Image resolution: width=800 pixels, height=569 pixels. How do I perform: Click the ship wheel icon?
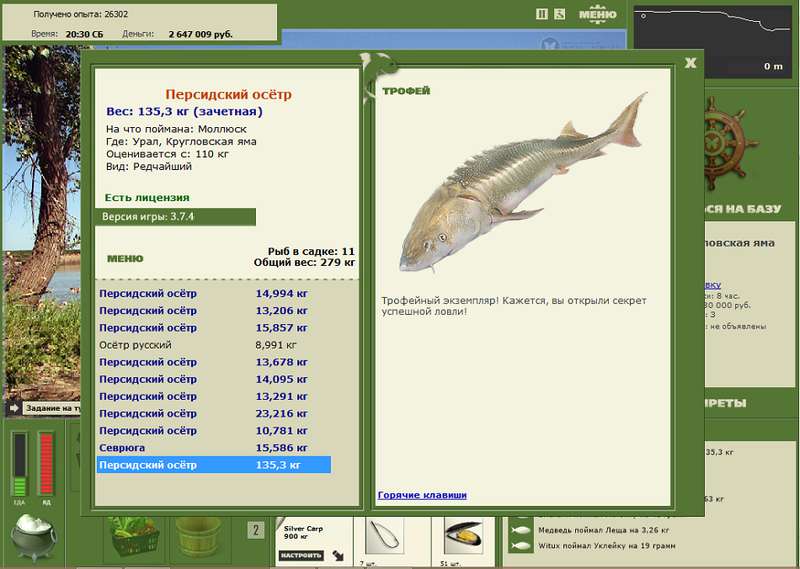(726, 143)
